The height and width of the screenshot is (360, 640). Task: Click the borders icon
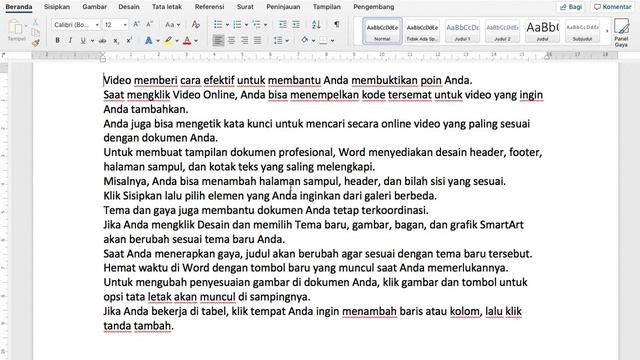click(324, 40)
